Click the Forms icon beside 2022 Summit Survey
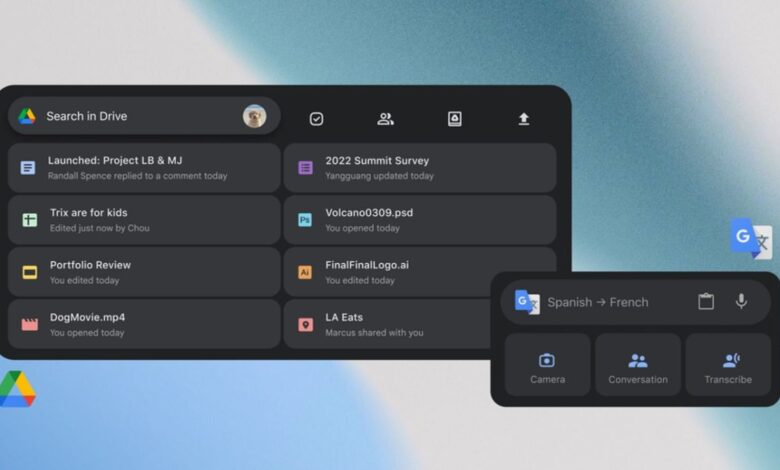Image resolution: width=780 pixels, height=470 pixels. point(305,168)
